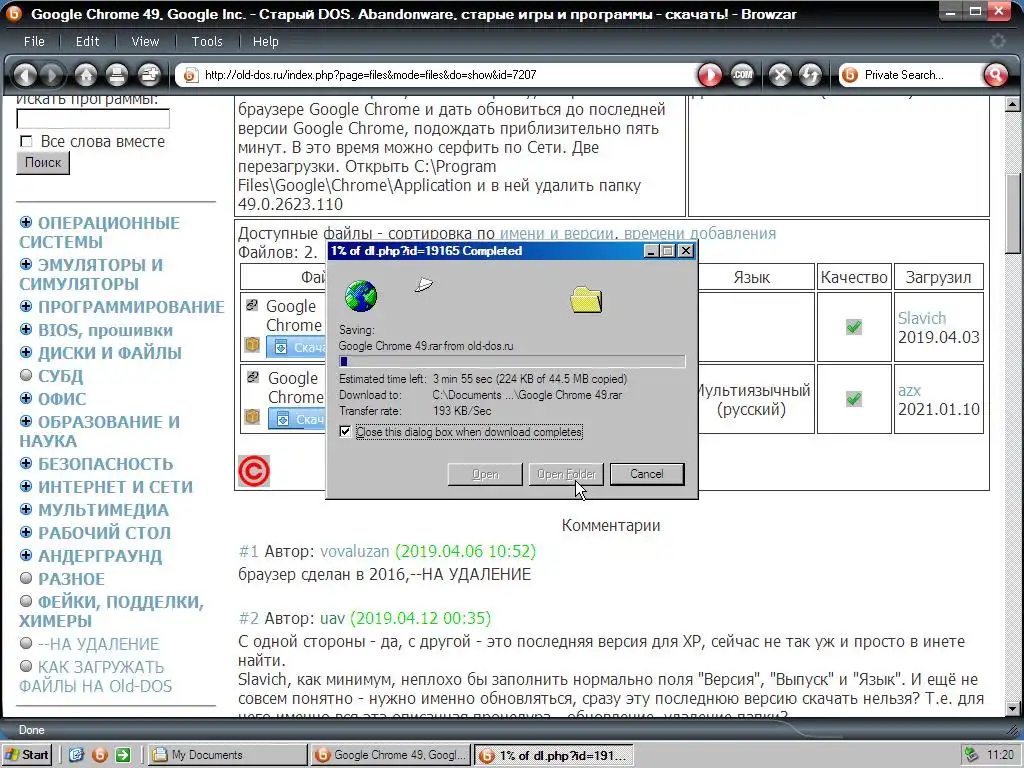Open the Tools menu
Image resolution: width=1024 pixels, height=768 pixels.
(x=207, y=41)
